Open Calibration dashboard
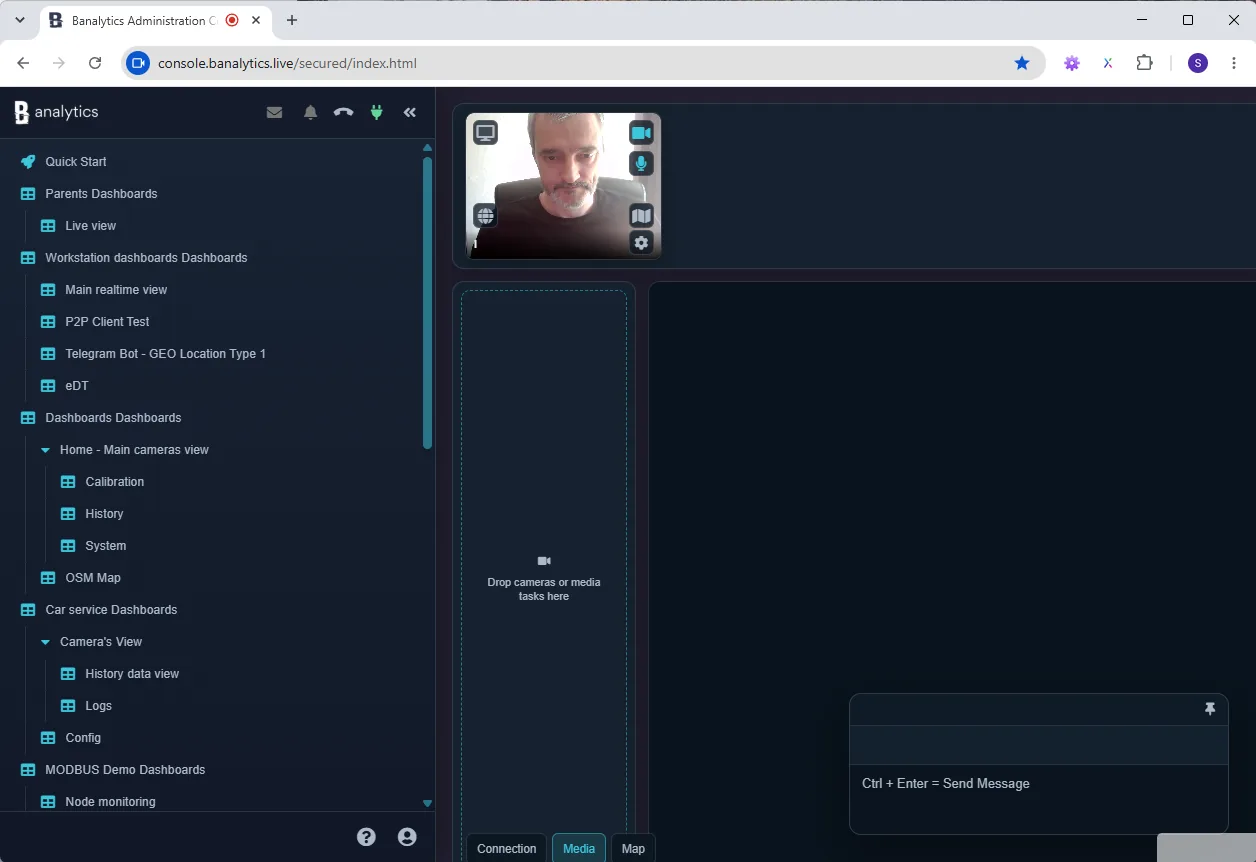Viewport: 1256px width, 862px height. [x=115, y=481]
